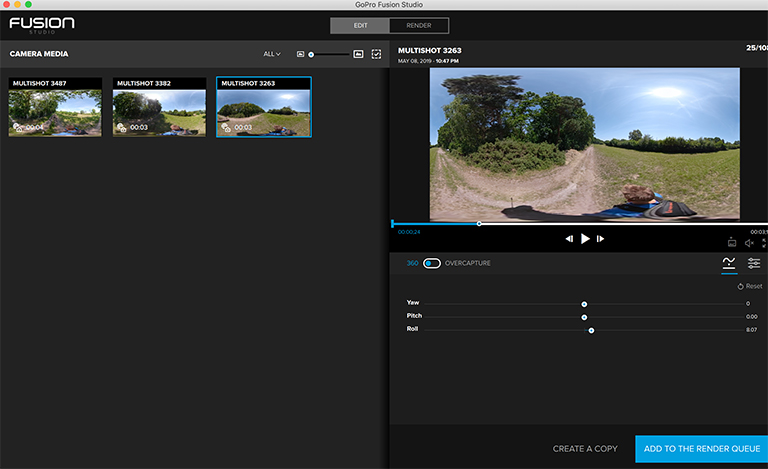Click the Roll value 8.07
This screenshot has height=469, width=768.
pos(751,330)
